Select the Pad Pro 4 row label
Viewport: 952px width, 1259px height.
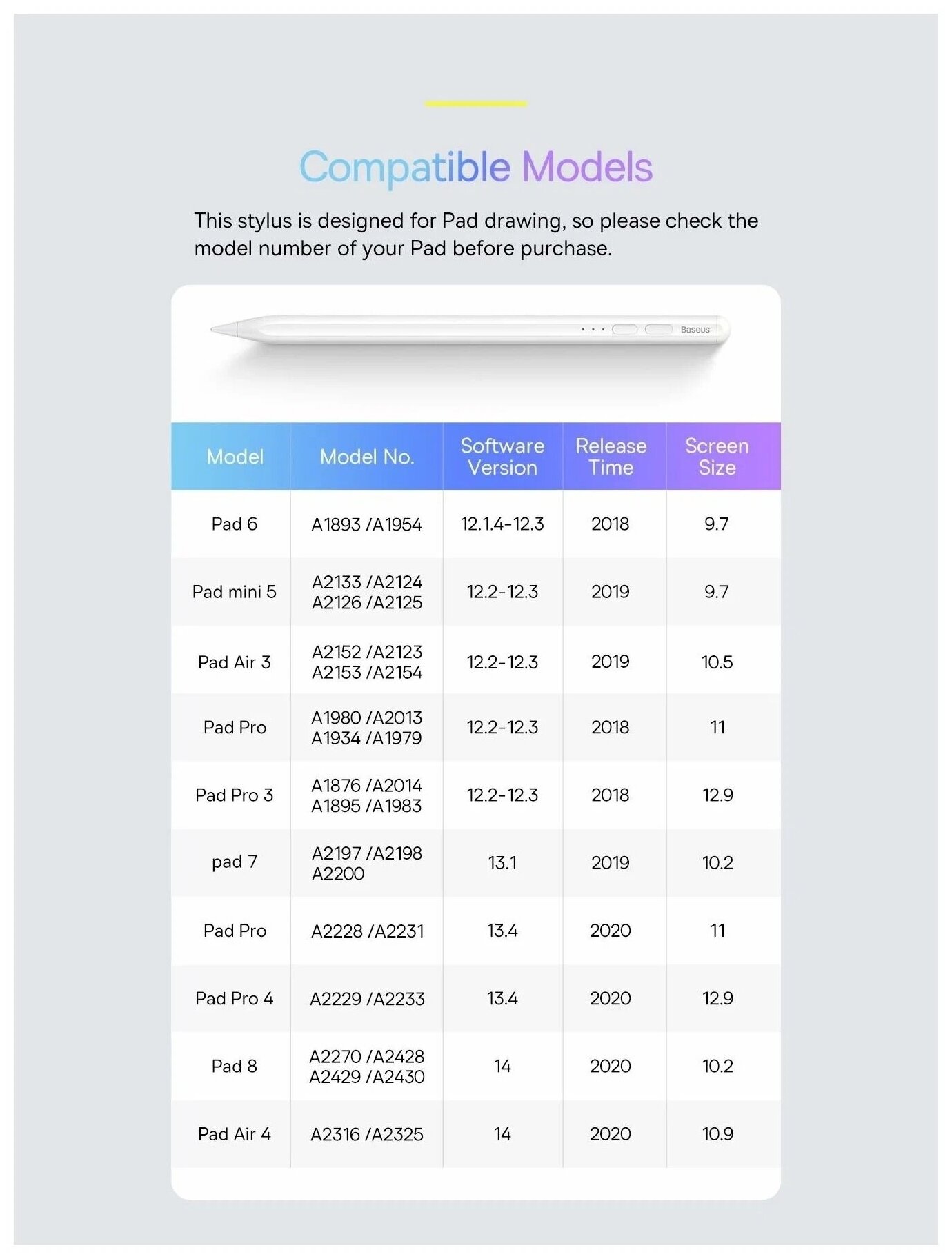tap(234, 998)
